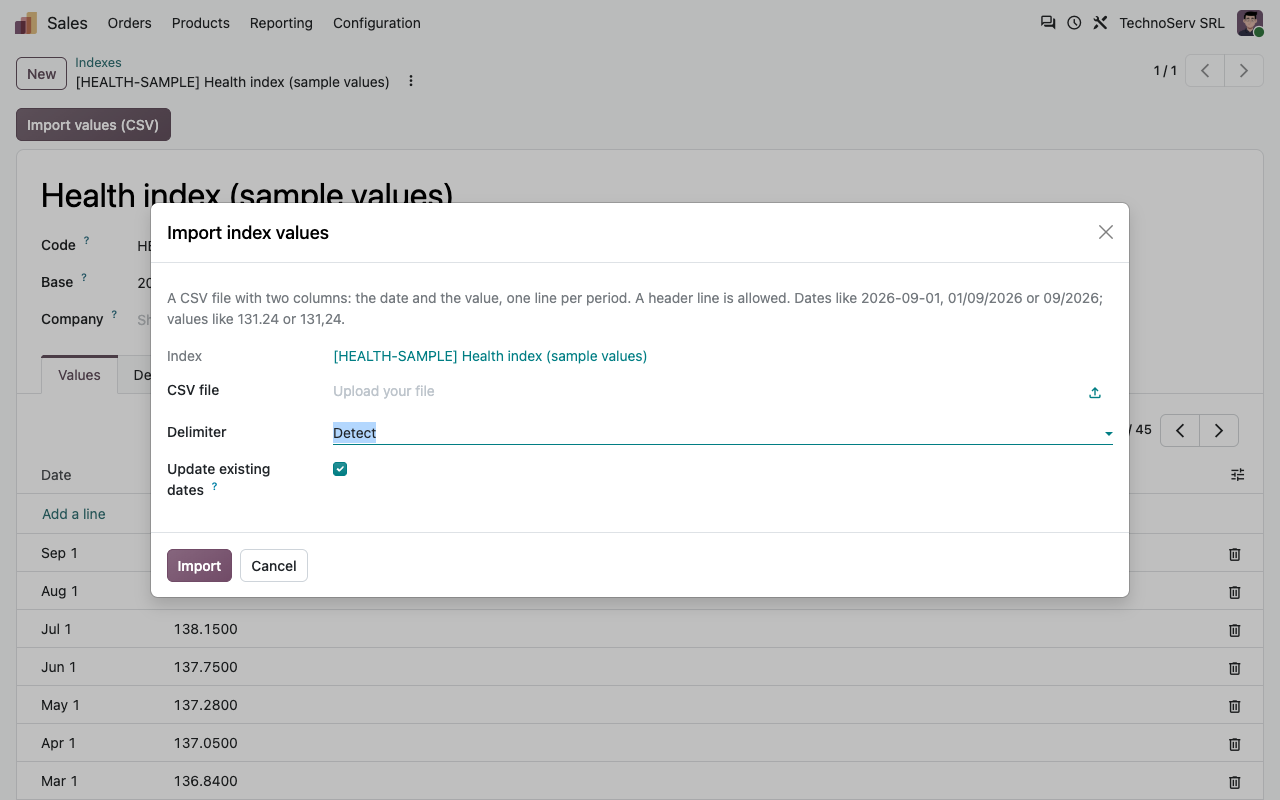Show help tooltip for Base field
1280x800 pixels.
pyautogui.click(x=83, y=278)
